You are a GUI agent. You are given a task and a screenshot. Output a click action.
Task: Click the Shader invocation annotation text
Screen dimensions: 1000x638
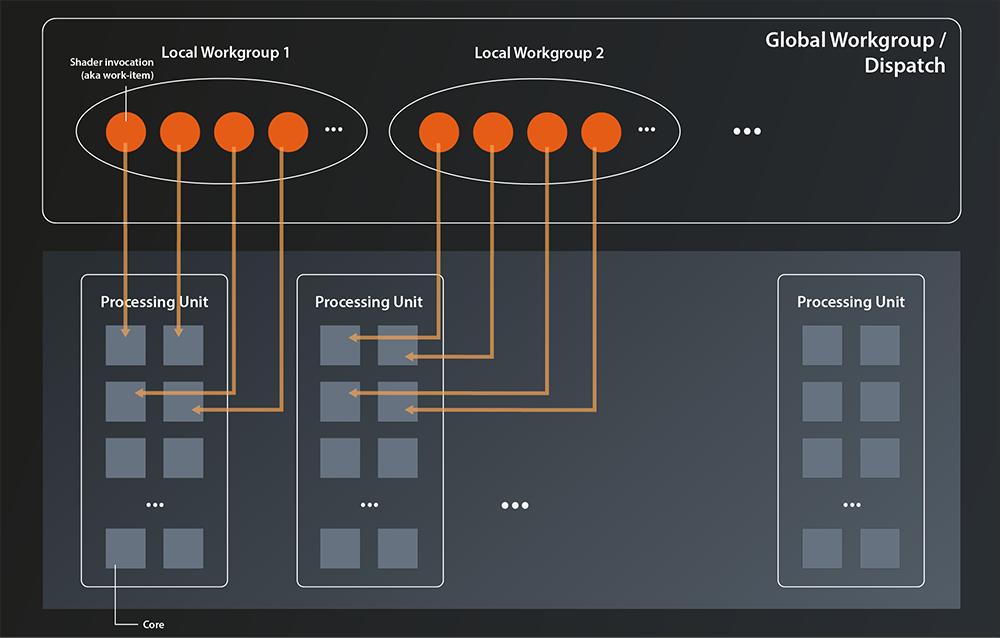[x=111, y=68]
